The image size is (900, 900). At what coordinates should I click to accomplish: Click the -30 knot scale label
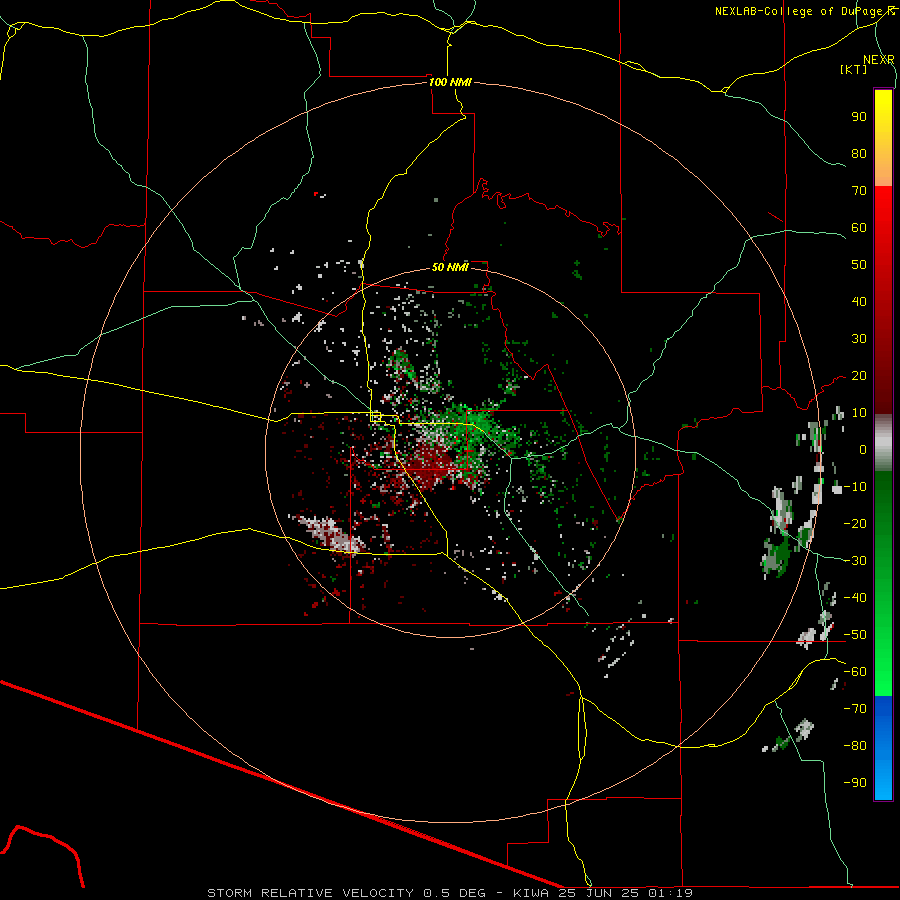click(x=855, y=561)
